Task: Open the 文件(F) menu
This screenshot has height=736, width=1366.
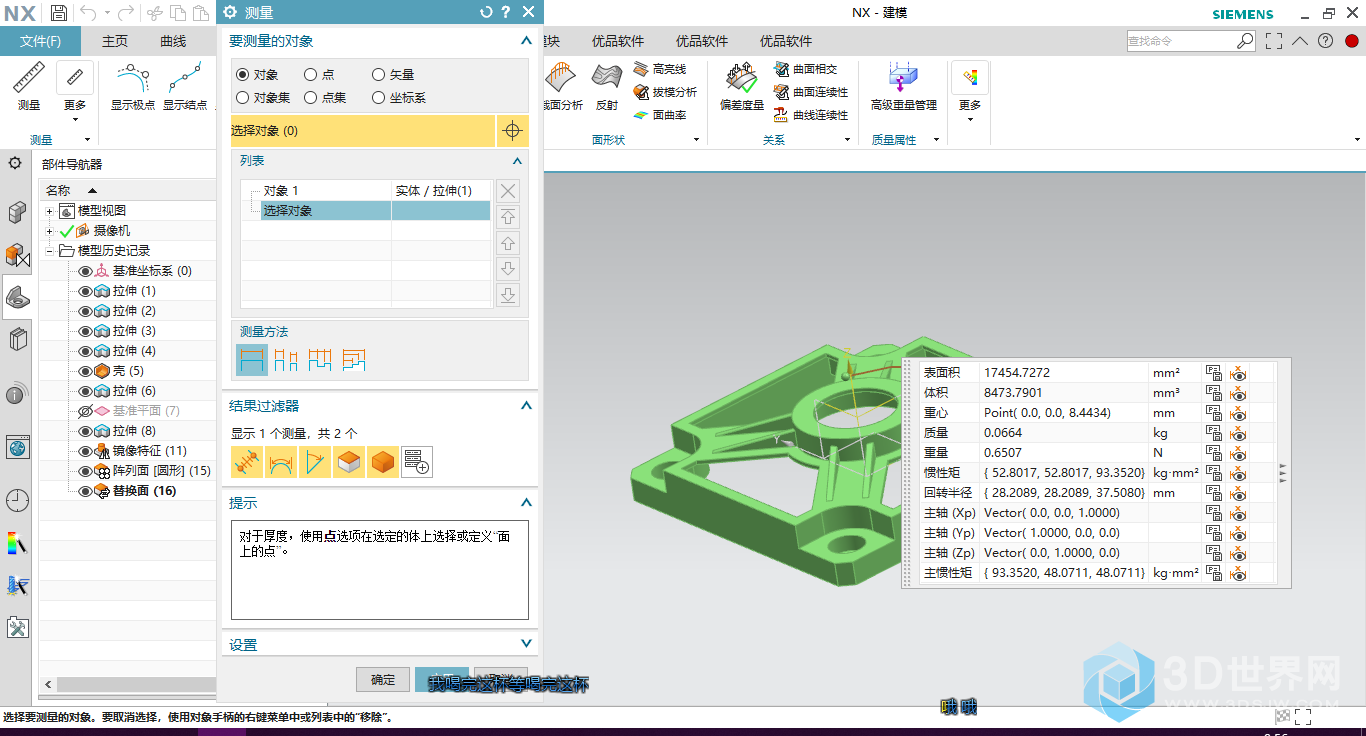Action: (x=40, y=41)
